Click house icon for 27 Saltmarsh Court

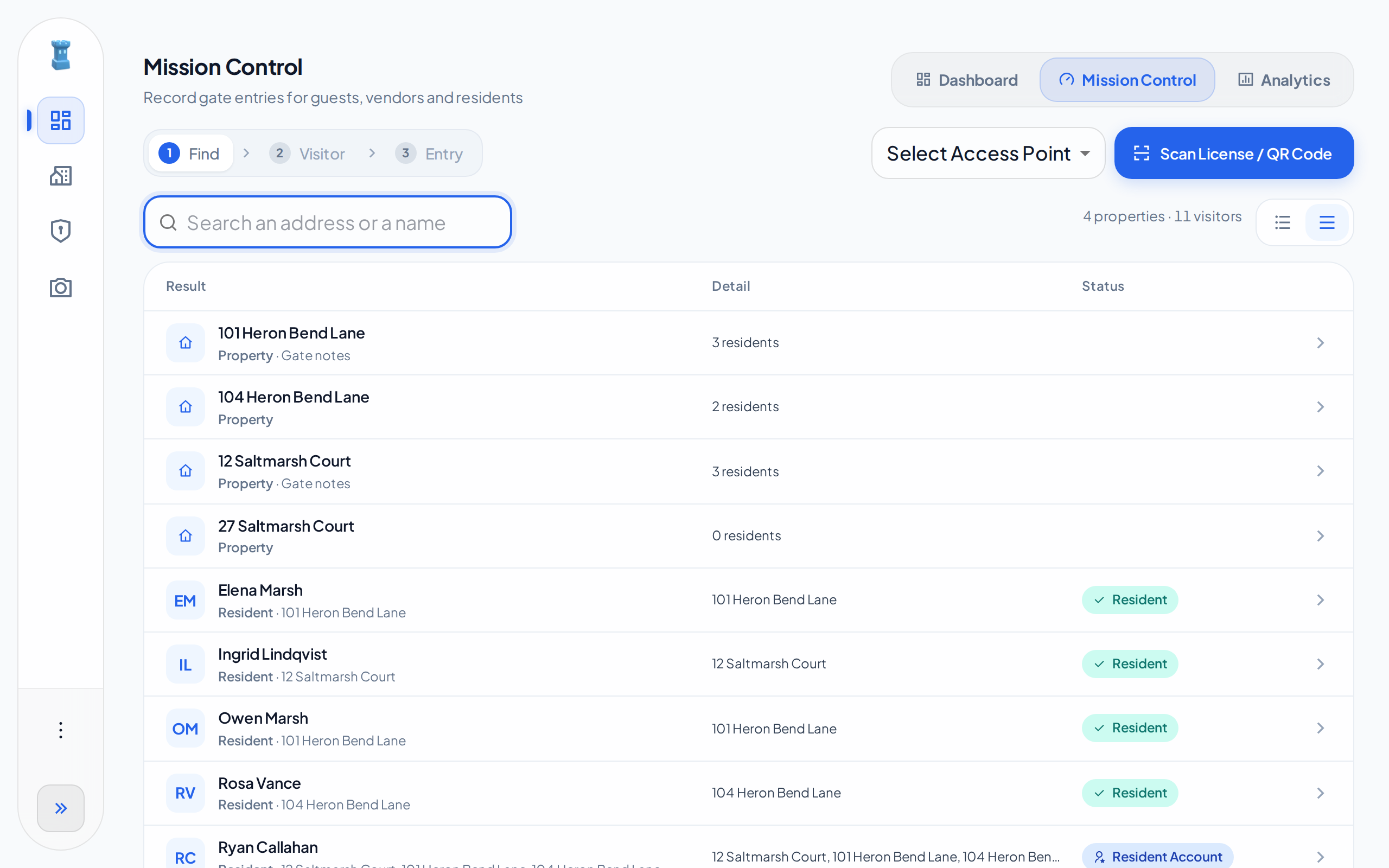pos(186,535)
